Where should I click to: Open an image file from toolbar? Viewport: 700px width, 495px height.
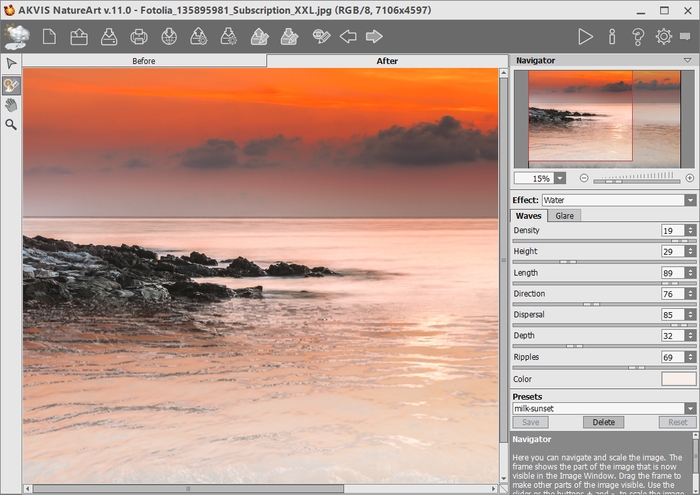click(x=79, y=37)
